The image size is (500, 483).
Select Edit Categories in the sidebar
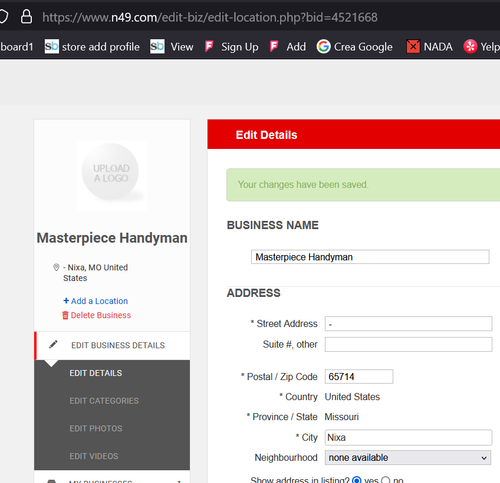104,401
